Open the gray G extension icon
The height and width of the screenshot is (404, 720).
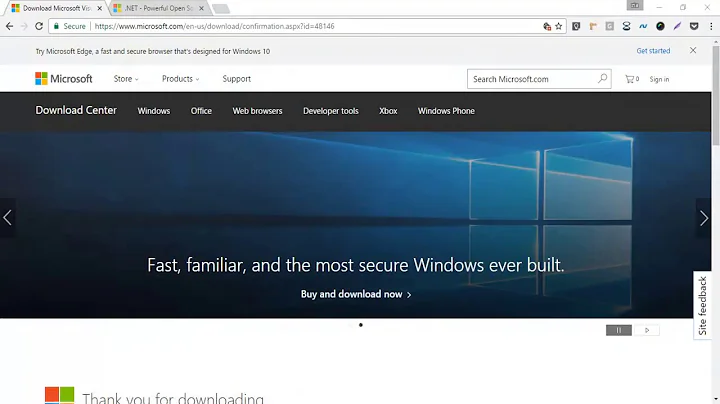coord(609,26)
